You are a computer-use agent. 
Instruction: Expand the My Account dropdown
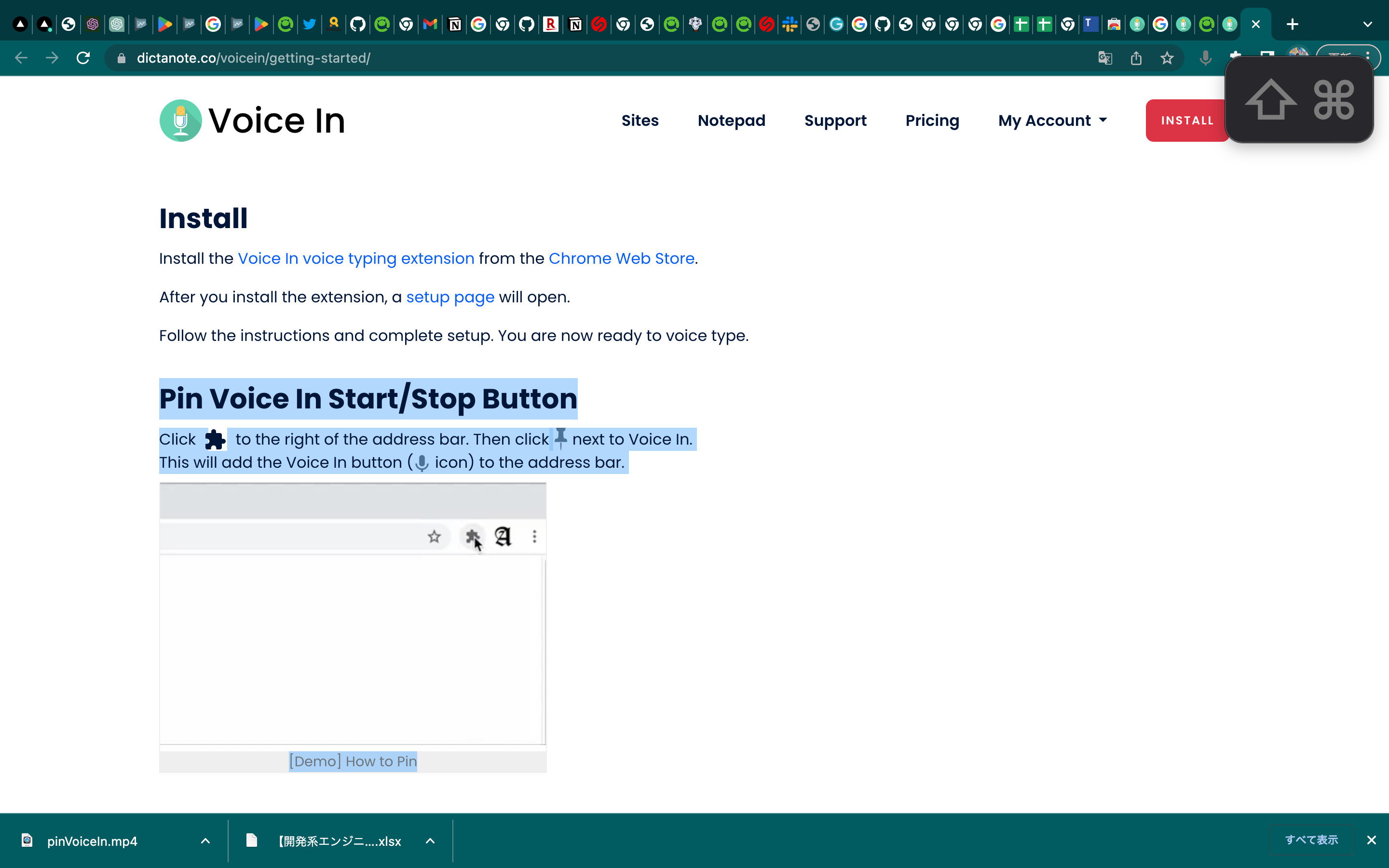point(1052,121)
